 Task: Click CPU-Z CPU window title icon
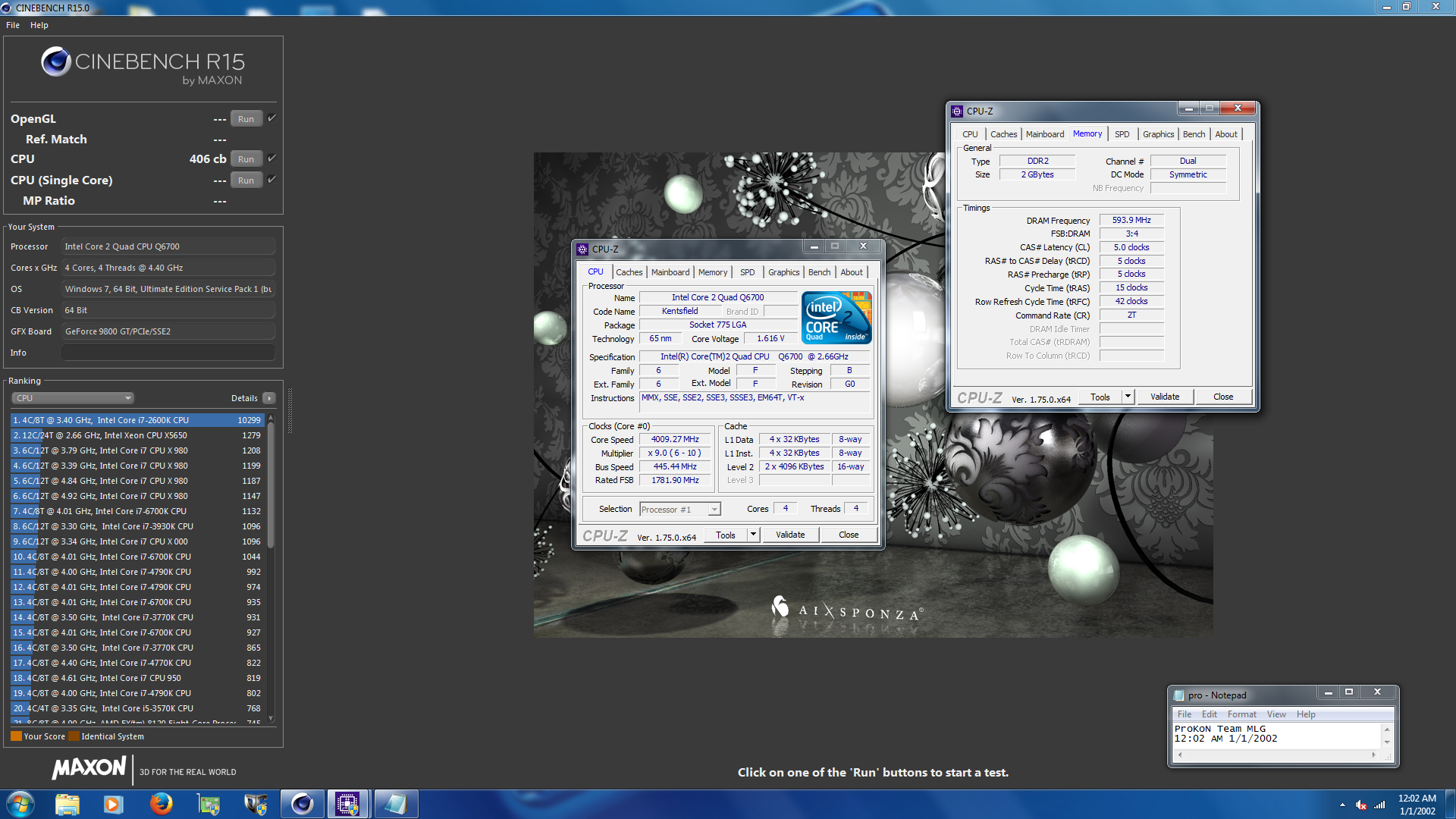point(582,249)
